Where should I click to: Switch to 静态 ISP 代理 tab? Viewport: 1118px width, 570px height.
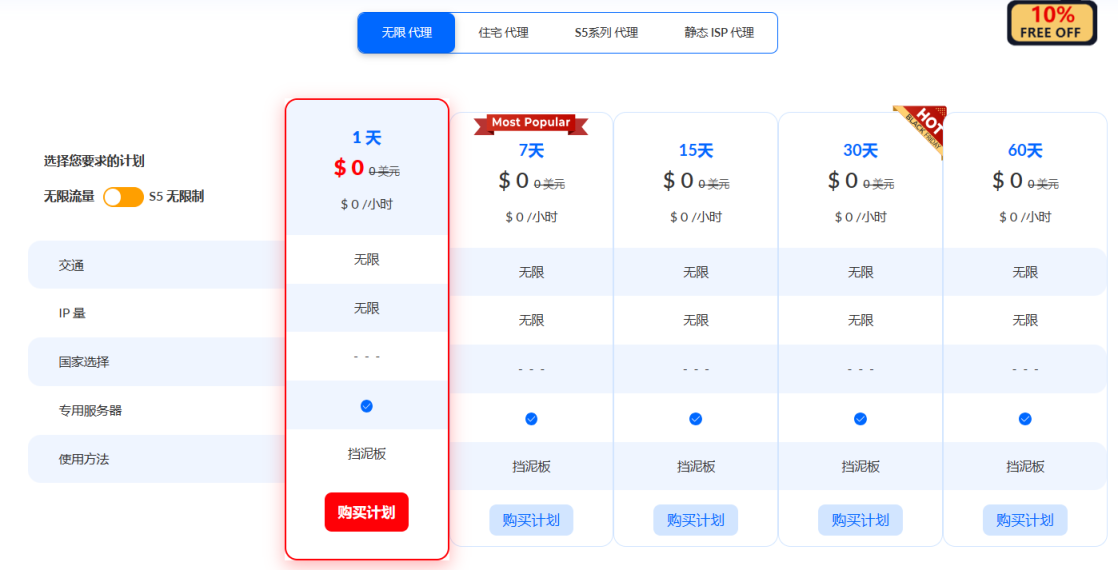(x=719, y=33)
